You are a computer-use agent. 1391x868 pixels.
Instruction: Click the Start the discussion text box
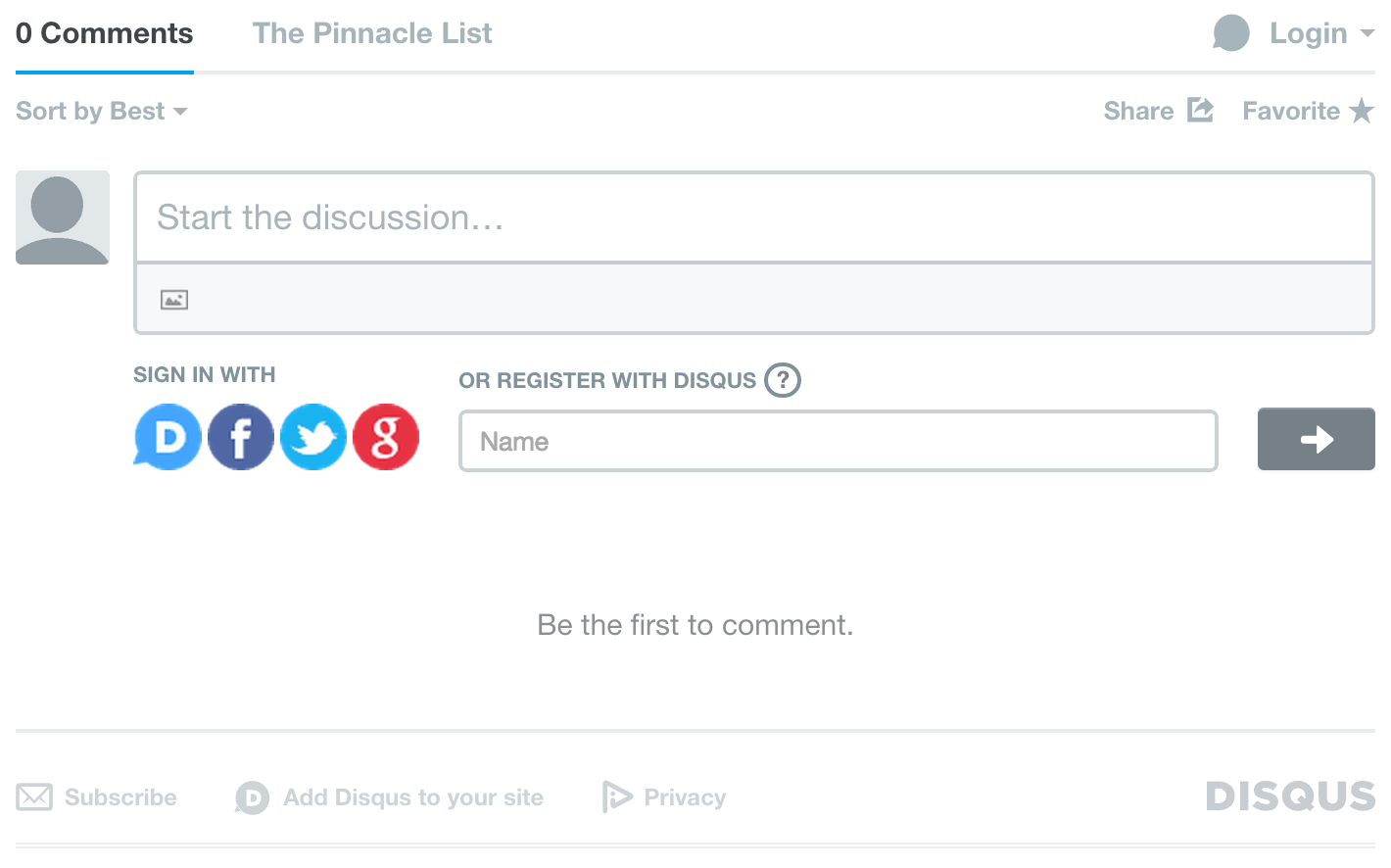753,217
